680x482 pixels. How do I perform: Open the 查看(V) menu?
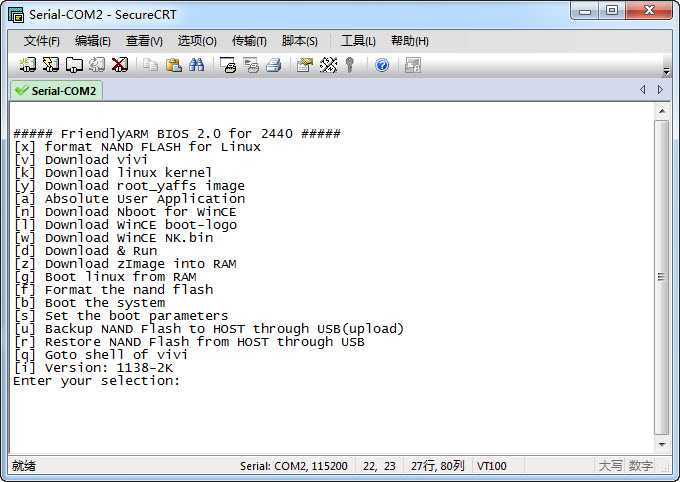point(144,41)
